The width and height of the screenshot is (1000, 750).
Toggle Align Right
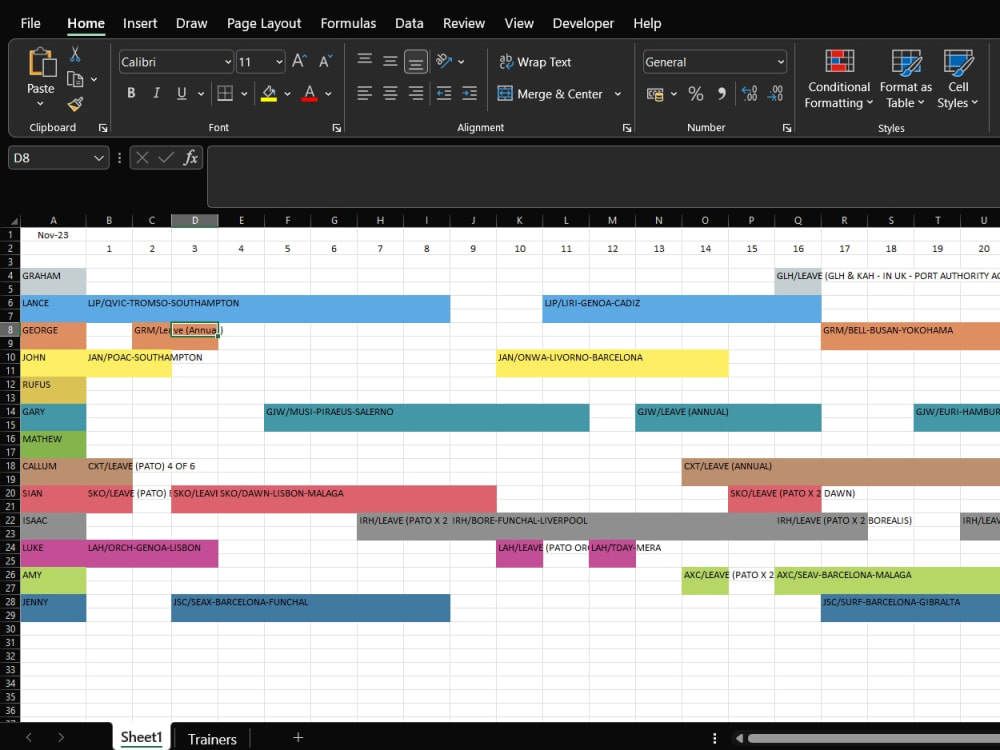416,94
